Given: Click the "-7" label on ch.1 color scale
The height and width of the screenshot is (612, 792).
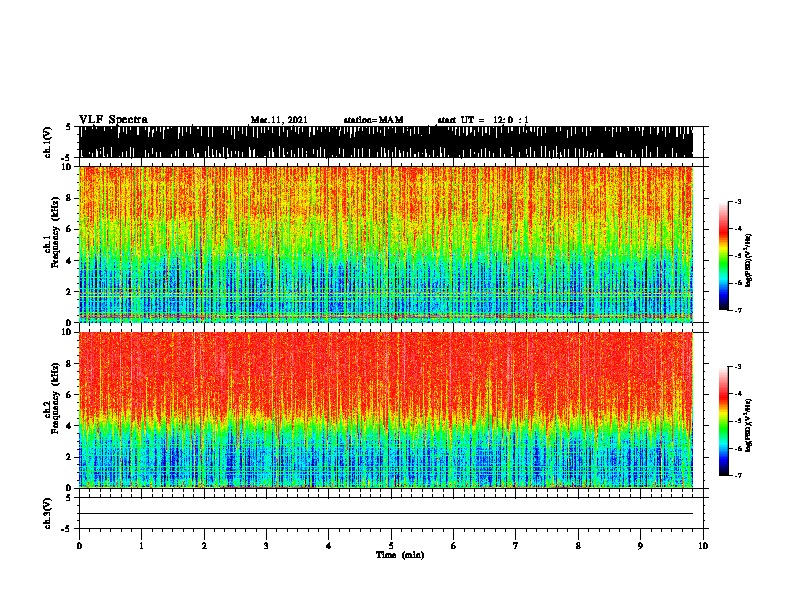Looking at the screenshot, I should click(x=737, y=310).
